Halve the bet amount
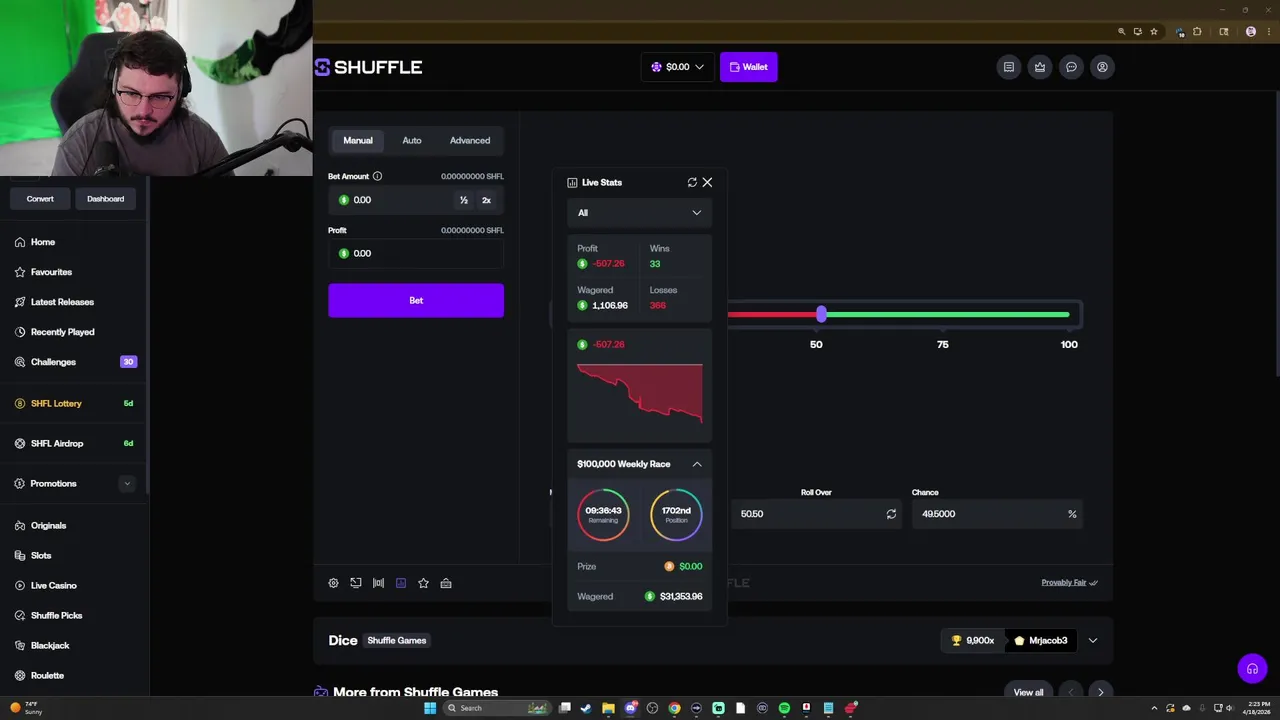1280x720 pixels. tap(464, 200)
